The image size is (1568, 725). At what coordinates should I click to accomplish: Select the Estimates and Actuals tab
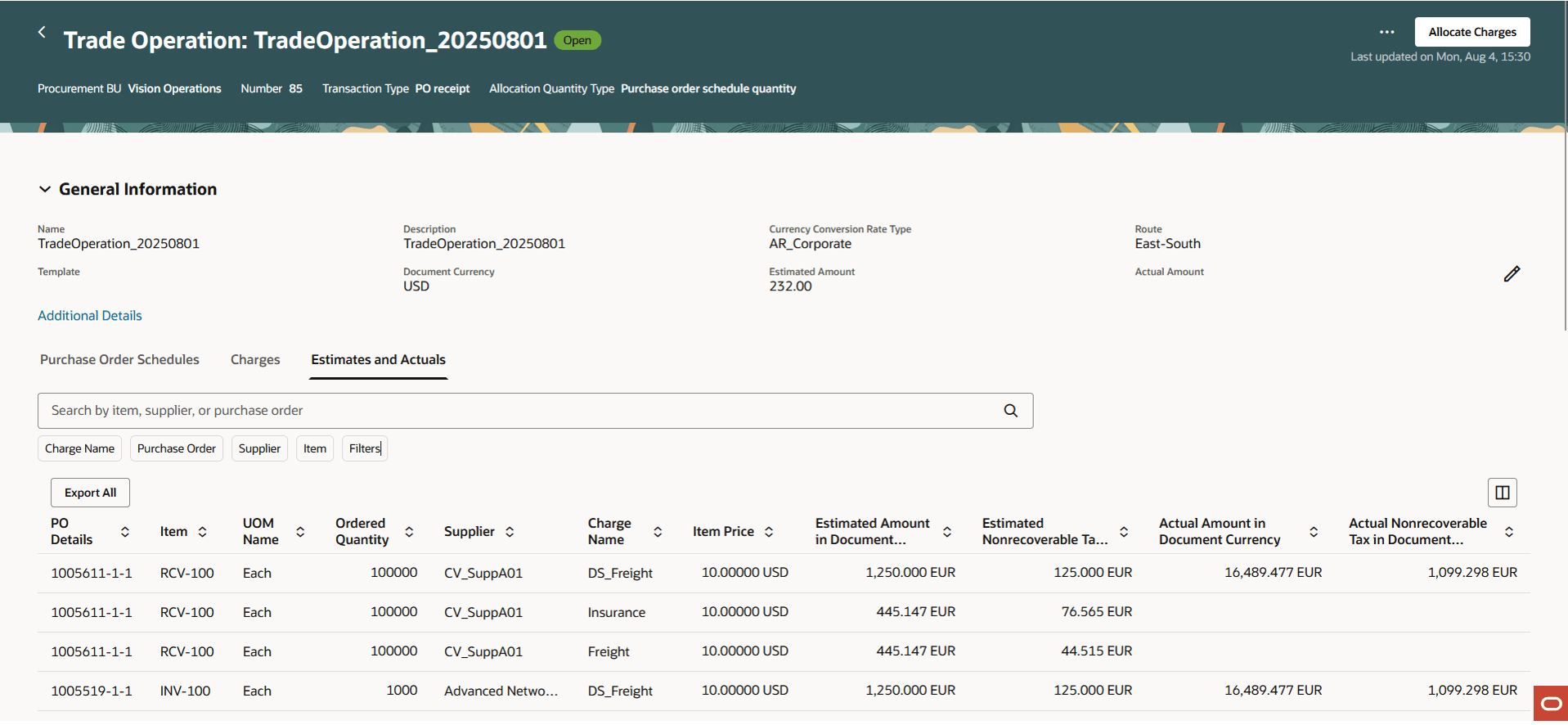coord(379,359)
